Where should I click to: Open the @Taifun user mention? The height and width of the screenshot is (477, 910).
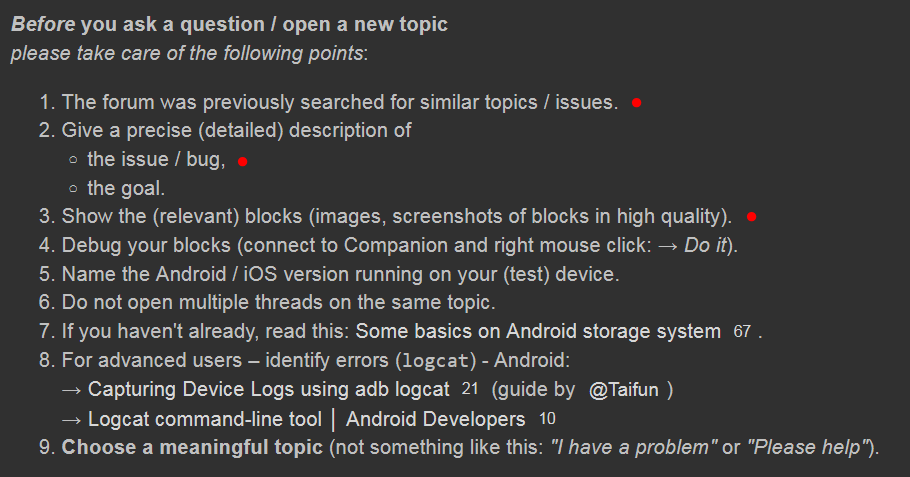coord(624,390)
